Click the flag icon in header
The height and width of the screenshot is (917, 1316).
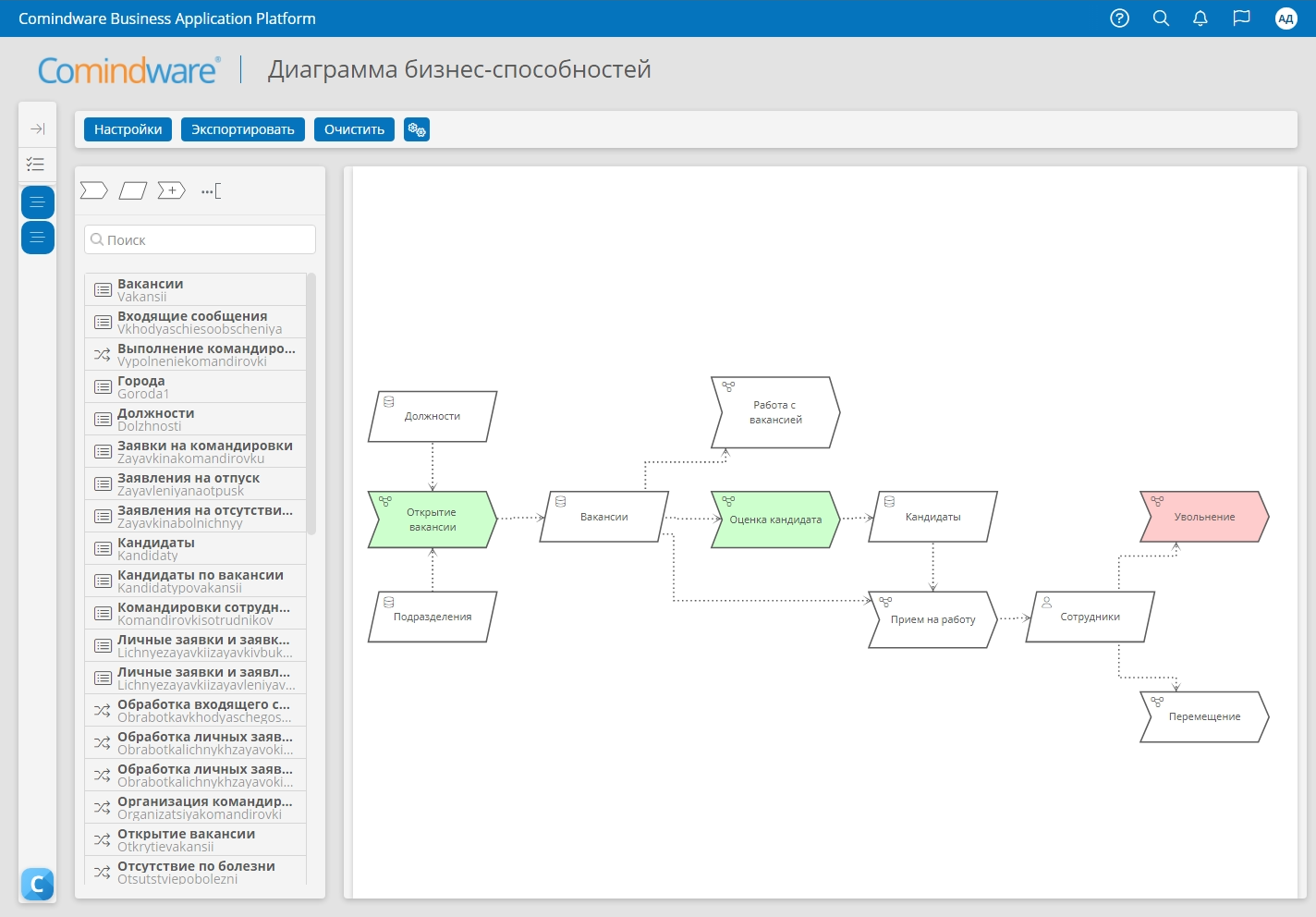point(1241,18)
